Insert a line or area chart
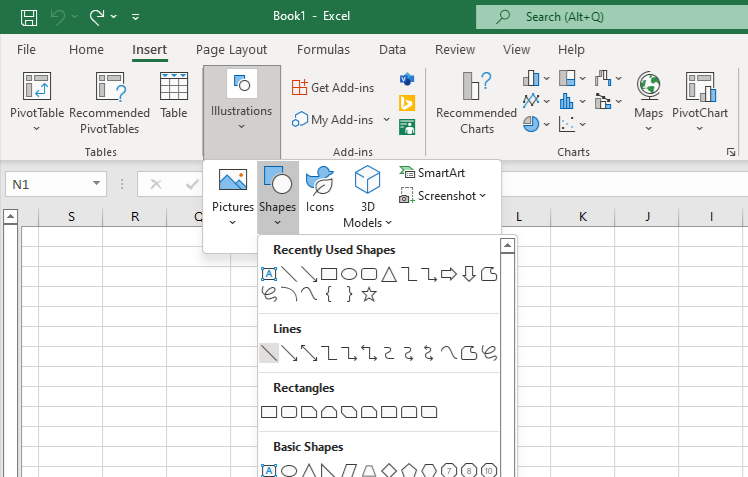 pyautogui.click(x=536, y=101)
